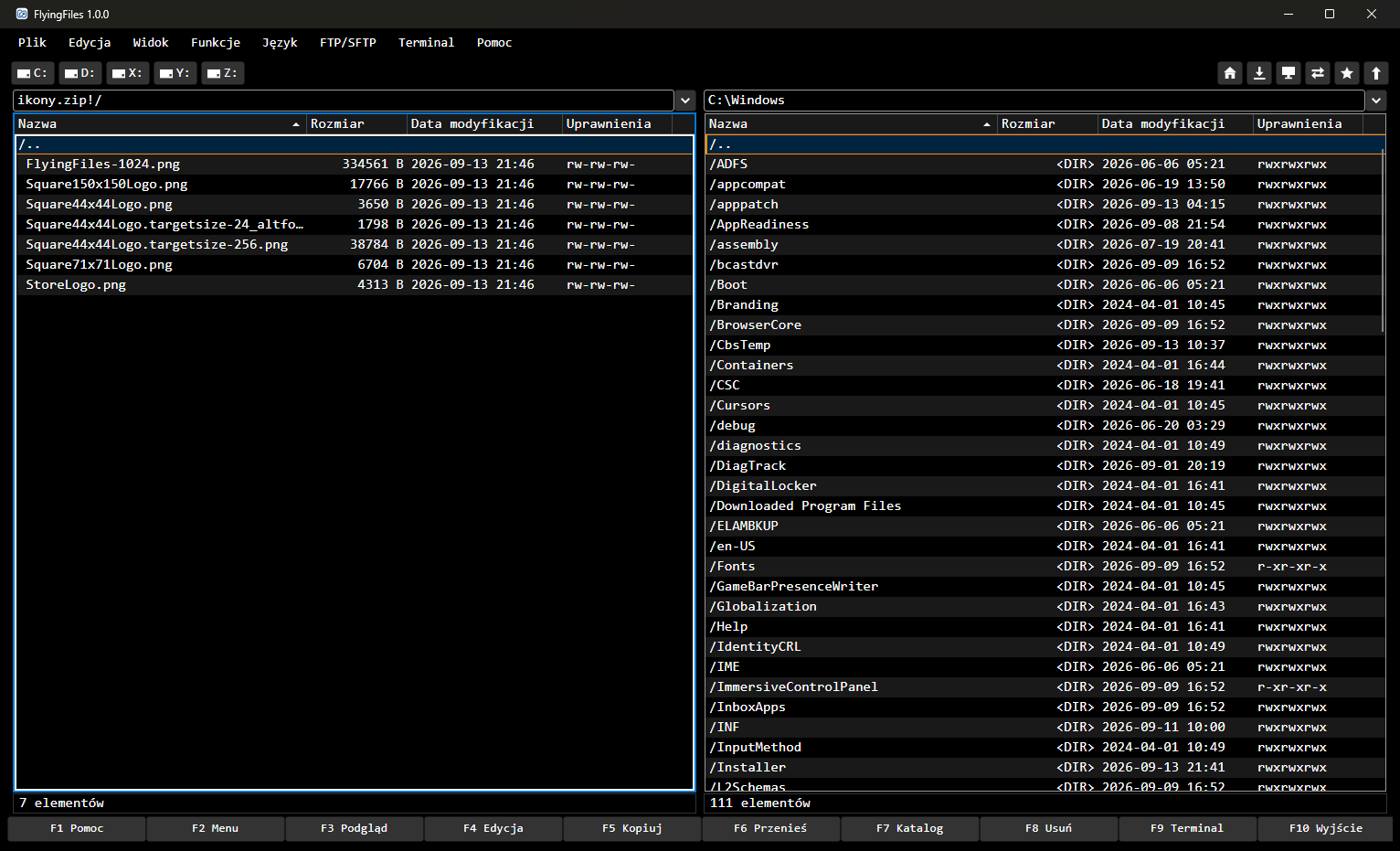Screen dimensions: 1400x851
Task: Click F4 Edycja button
Action: (x=493, y=828)
